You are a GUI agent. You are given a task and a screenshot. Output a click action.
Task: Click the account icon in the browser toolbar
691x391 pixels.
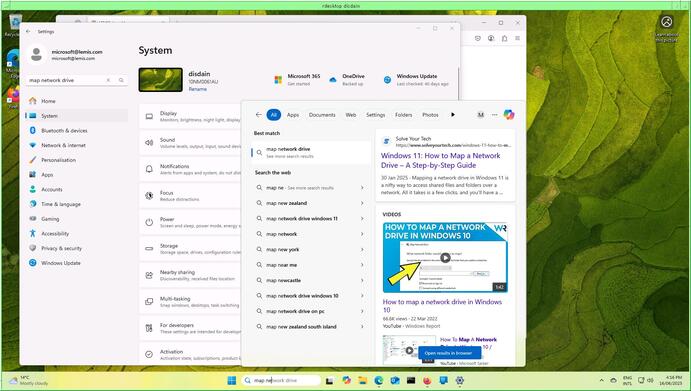[x=491, y=38]
